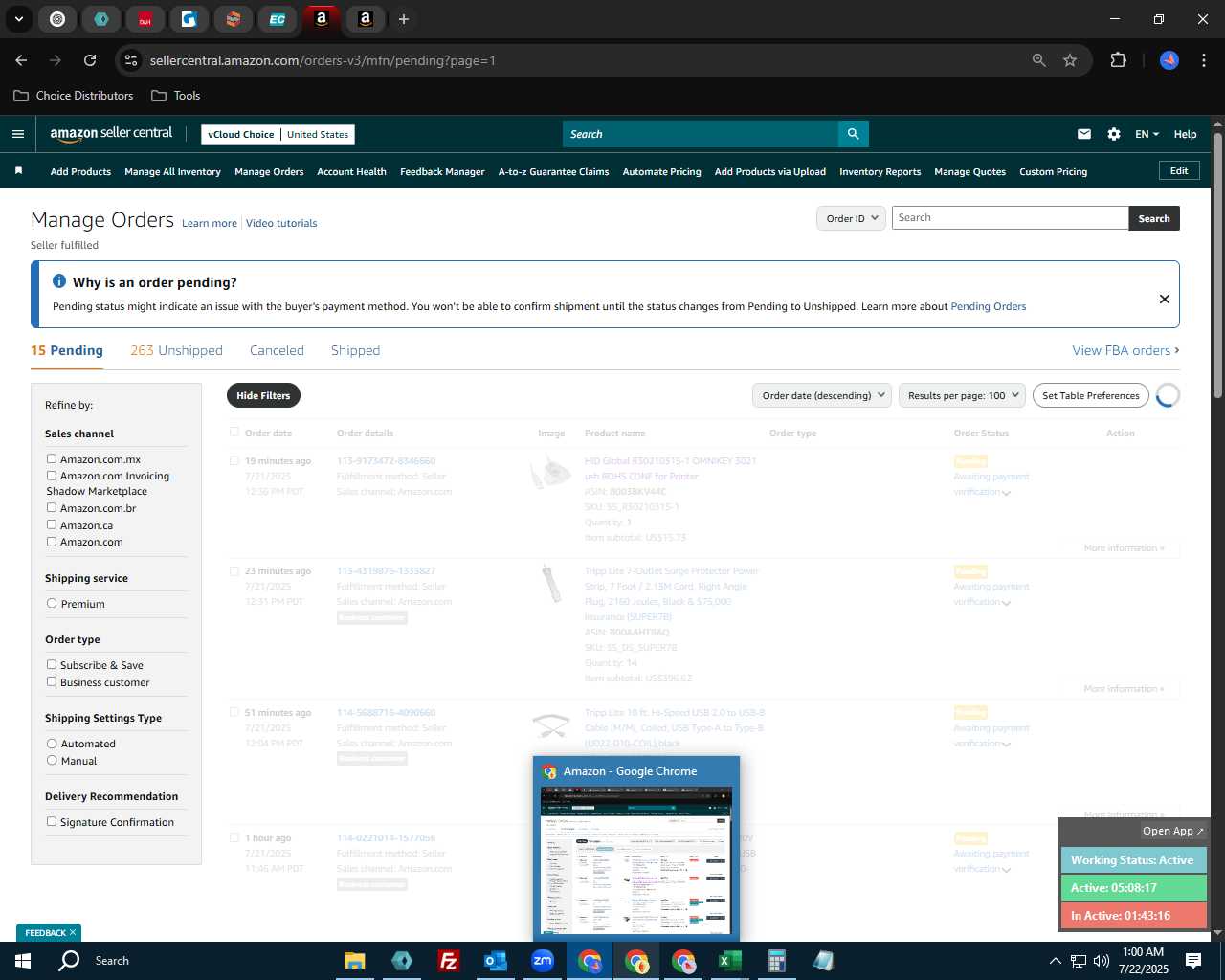
Task: Open Account Health menu item
Action: (351, 172)
